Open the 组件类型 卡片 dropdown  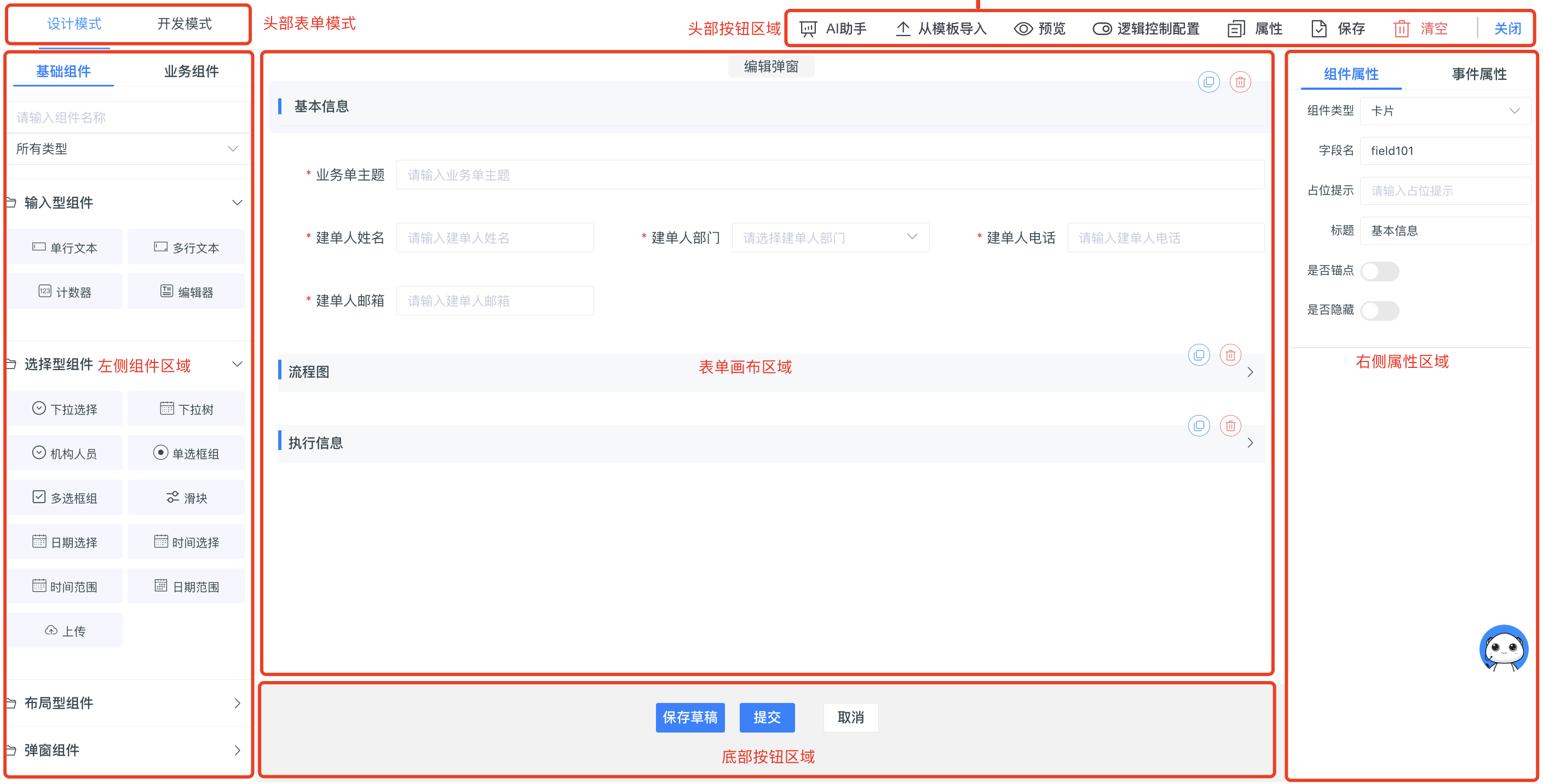tap(1445, 111)
